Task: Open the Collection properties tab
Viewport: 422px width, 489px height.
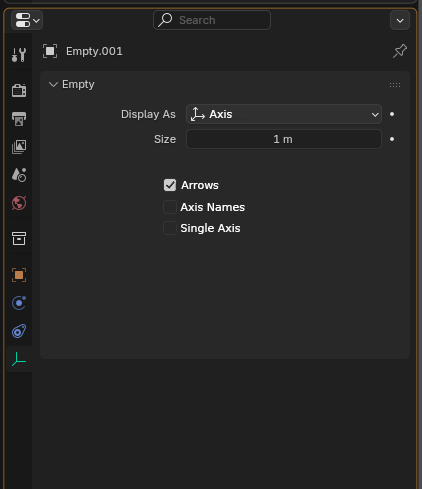Action: (19, 239)
